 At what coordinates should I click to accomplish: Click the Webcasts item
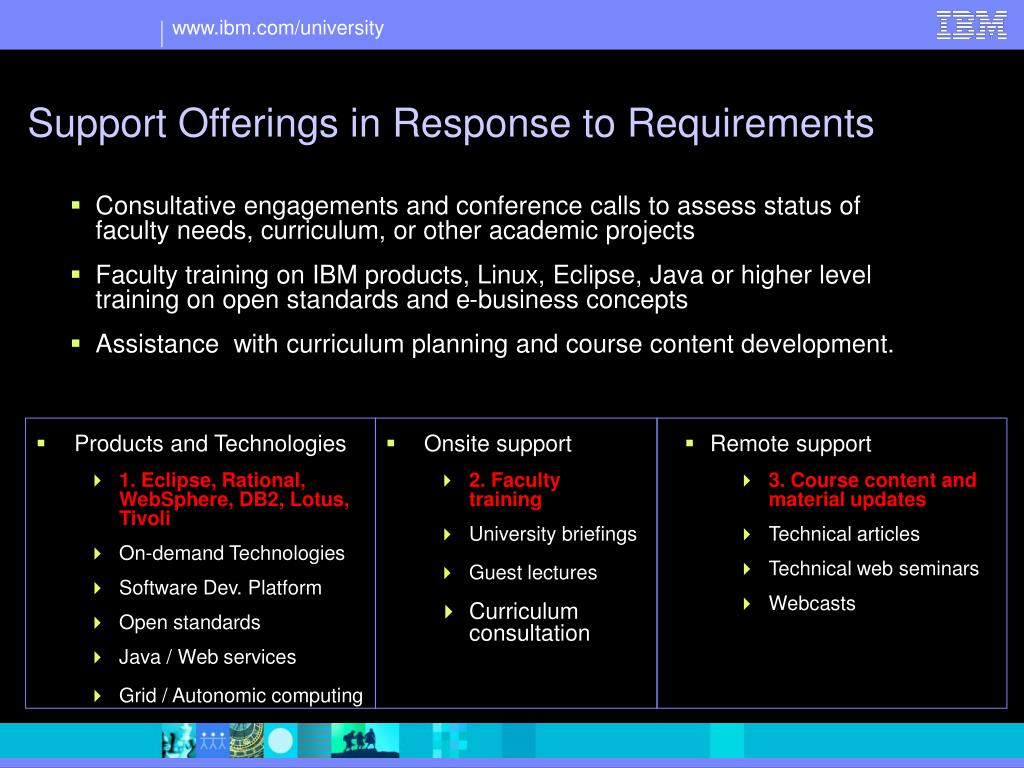click(x=812, y=603)
